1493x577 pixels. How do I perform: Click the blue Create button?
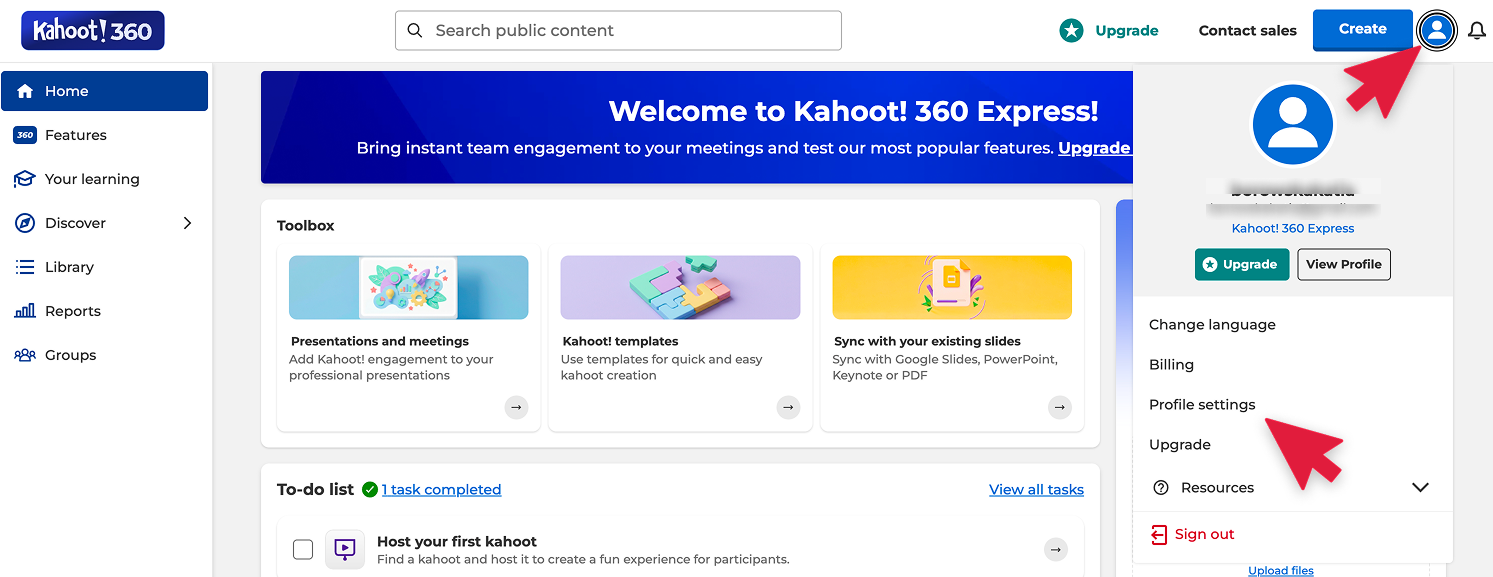pyautogui.click(x=1362, y=30)
